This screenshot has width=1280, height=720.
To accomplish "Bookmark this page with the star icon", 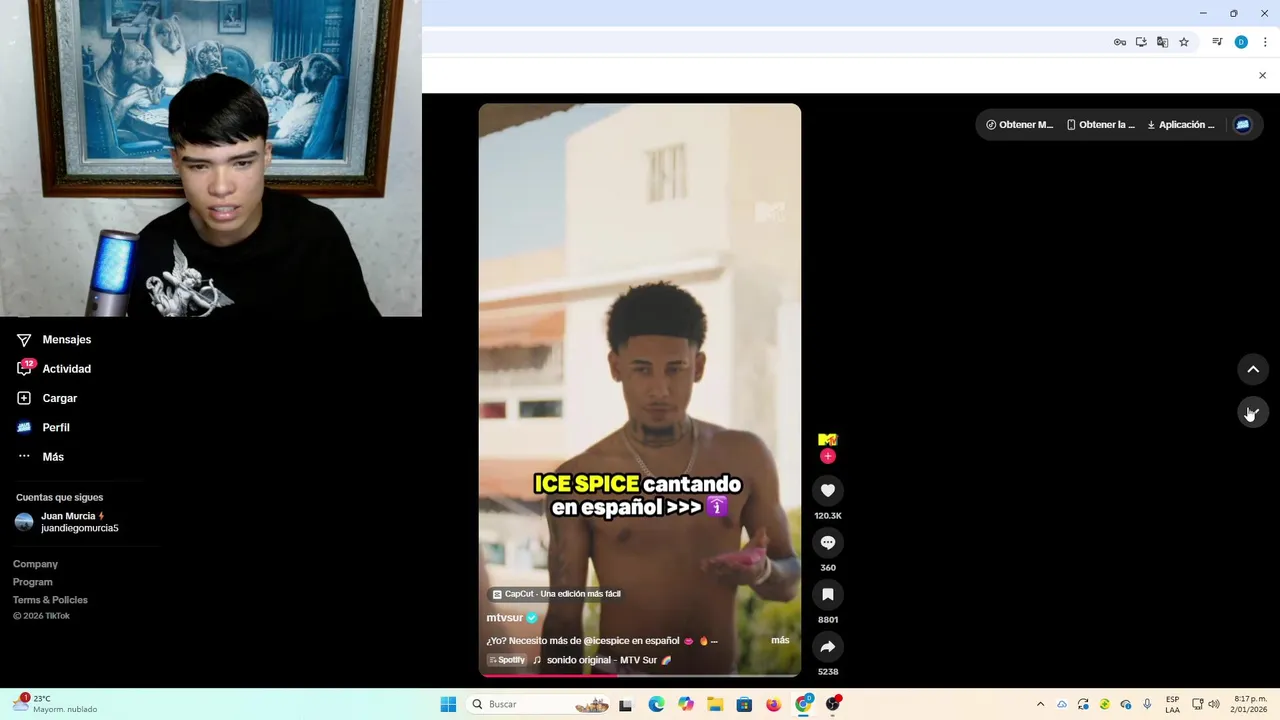I will tap(1184, 42).
